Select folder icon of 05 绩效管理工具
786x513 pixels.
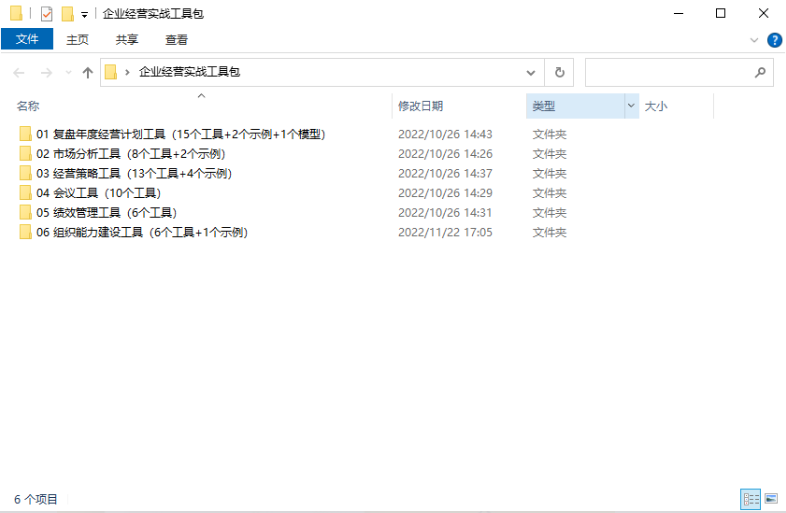click(25, 212)
